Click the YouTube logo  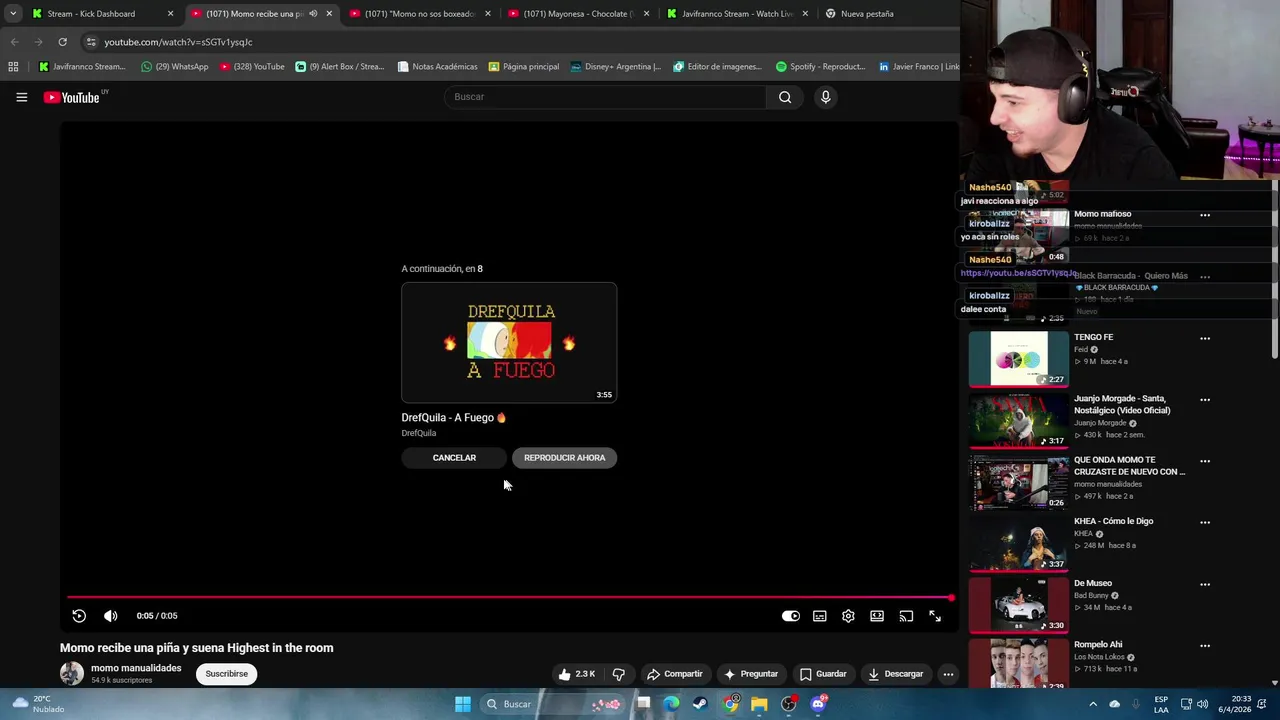[x=72, y=97]
